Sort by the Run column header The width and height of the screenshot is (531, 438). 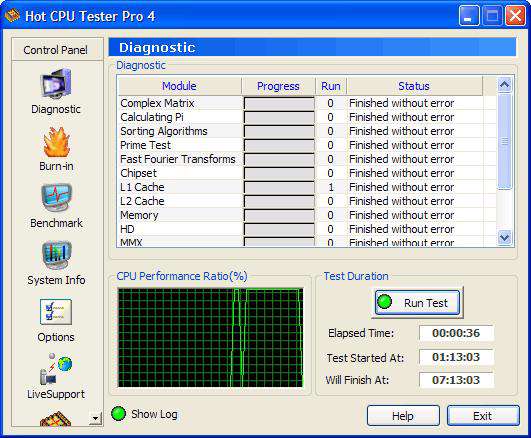pyautogui.click(x=331, y=86)
